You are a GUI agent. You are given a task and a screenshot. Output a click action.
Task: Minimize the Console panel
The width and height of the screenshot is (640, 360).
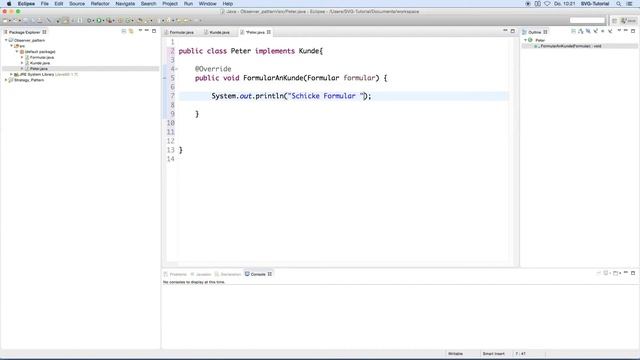(626, 273)
